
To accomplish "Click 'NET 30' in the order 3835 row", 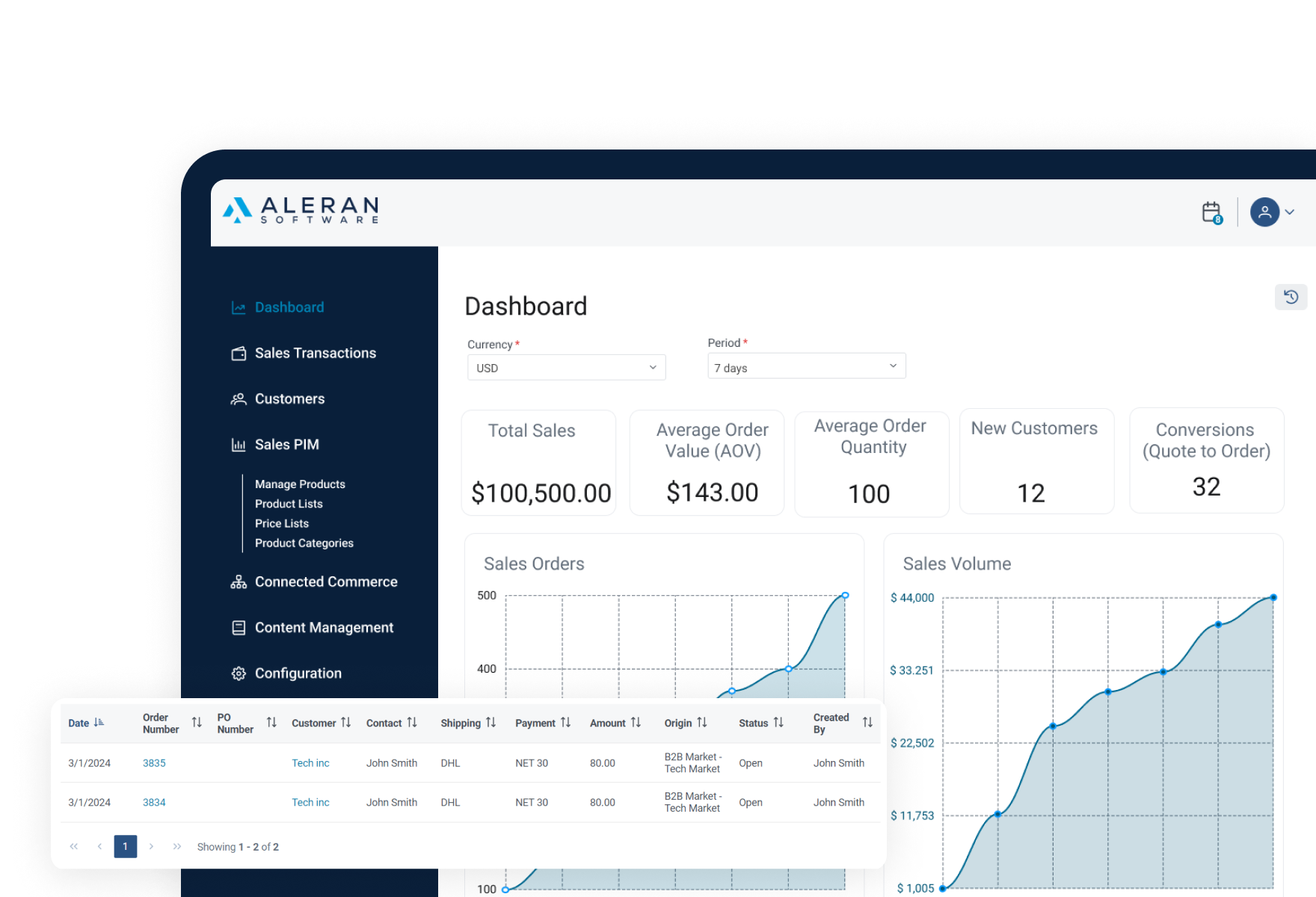I will (532, 763).
